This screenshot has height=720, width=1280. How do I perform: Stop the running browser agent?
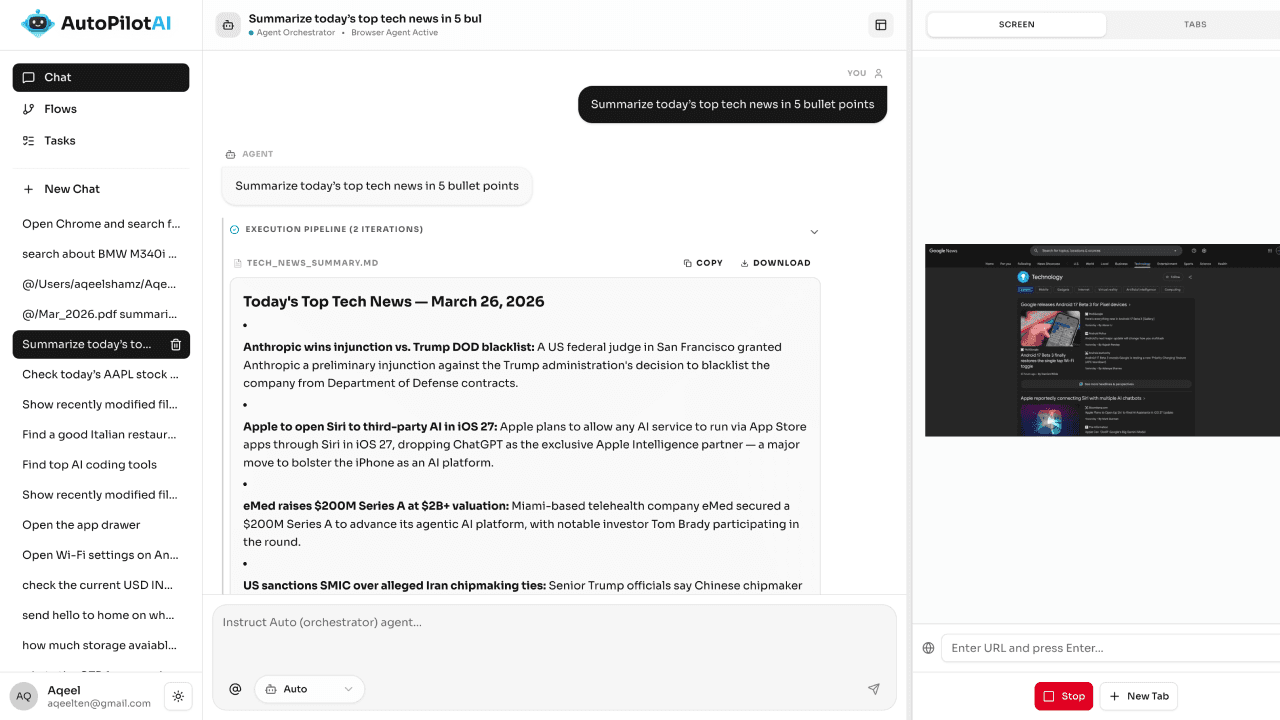click(1064, 696)
